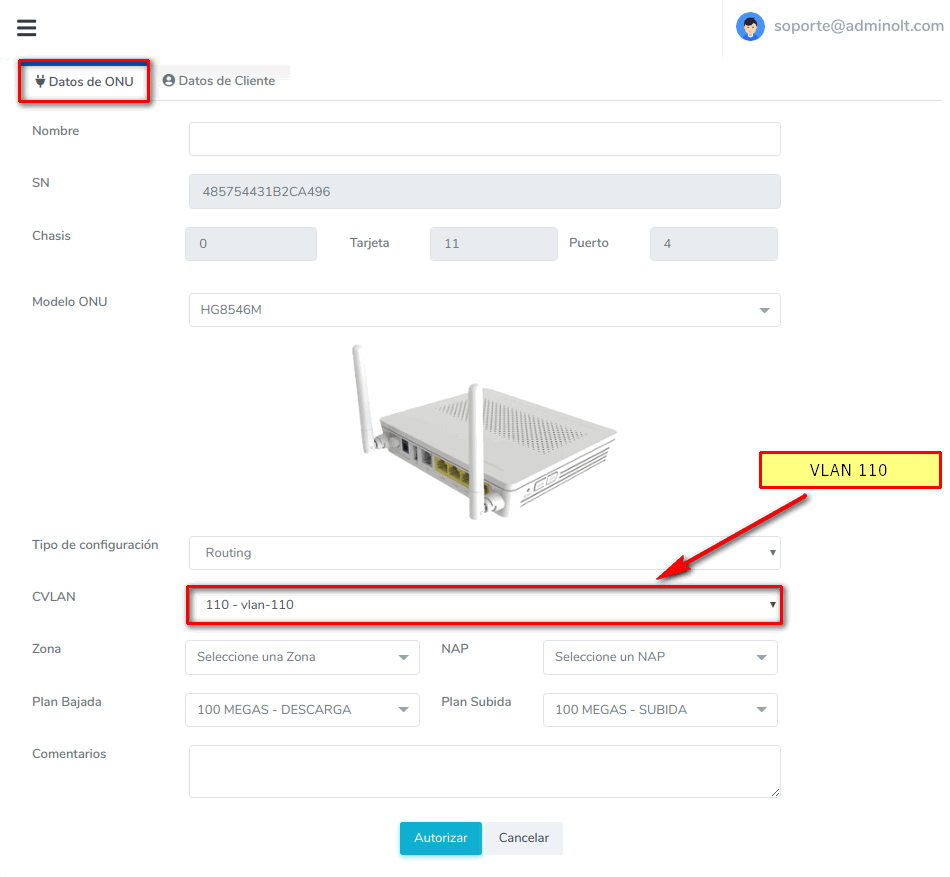The height and width of the screenshot is (877, 950).
Task: Focus the Nombre input field
Action: tap(484, 139)
